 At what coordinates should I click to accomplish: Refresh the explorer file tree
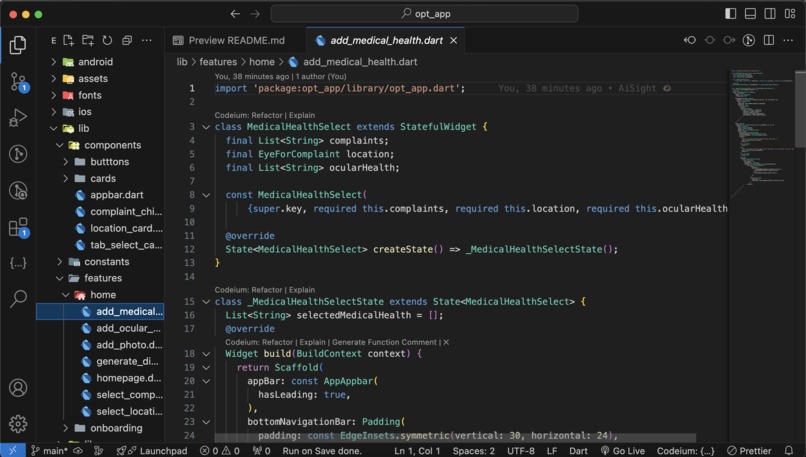(107, 41)
